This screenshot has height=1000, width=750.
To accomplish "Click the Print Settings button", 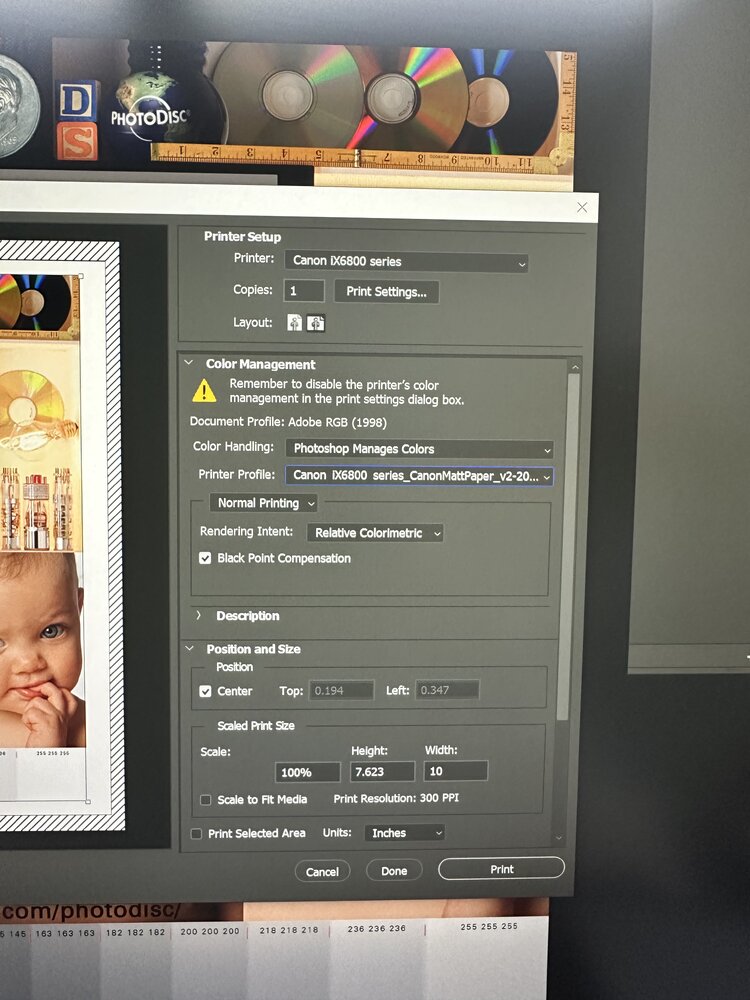I will (x=387, y=292).
